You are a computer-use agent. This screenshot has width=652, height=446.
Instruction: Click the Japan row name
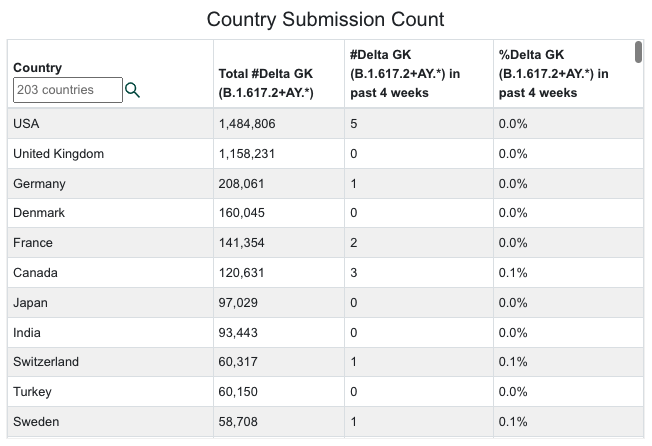click(30, 303)
